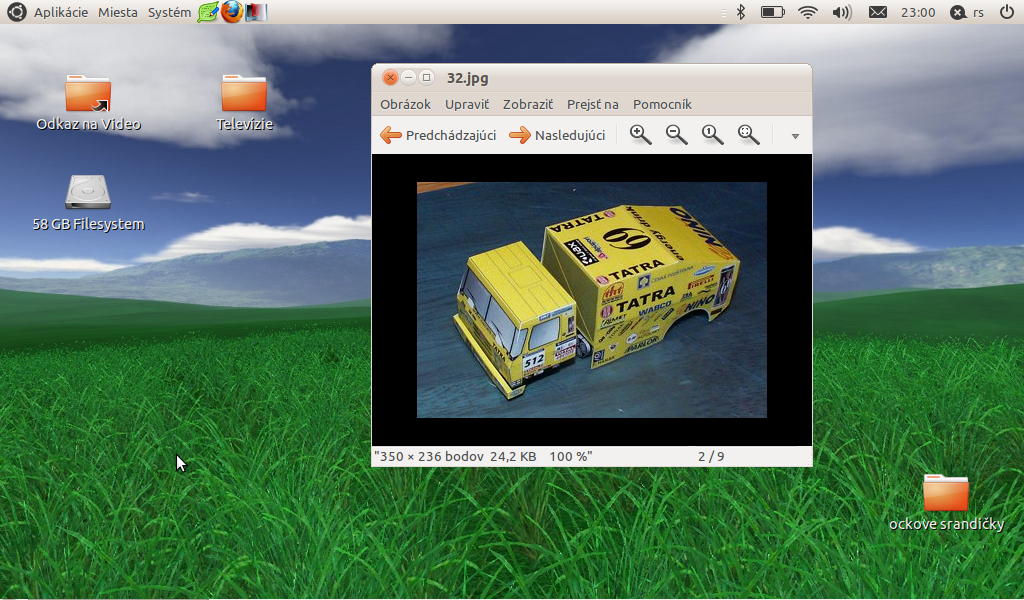Launch Firefox from the top panel

[x=231, y=12]
